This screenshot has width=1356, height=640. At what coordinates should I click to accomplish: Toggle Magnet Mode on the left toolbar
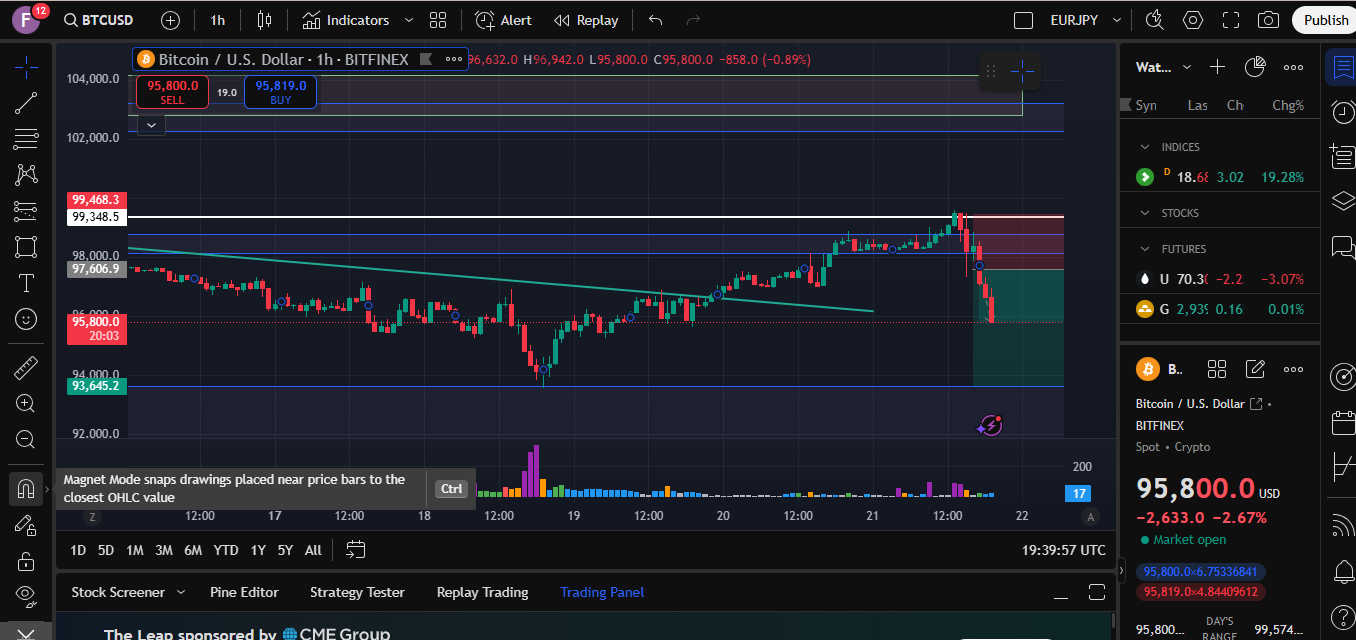coord(26,489)
